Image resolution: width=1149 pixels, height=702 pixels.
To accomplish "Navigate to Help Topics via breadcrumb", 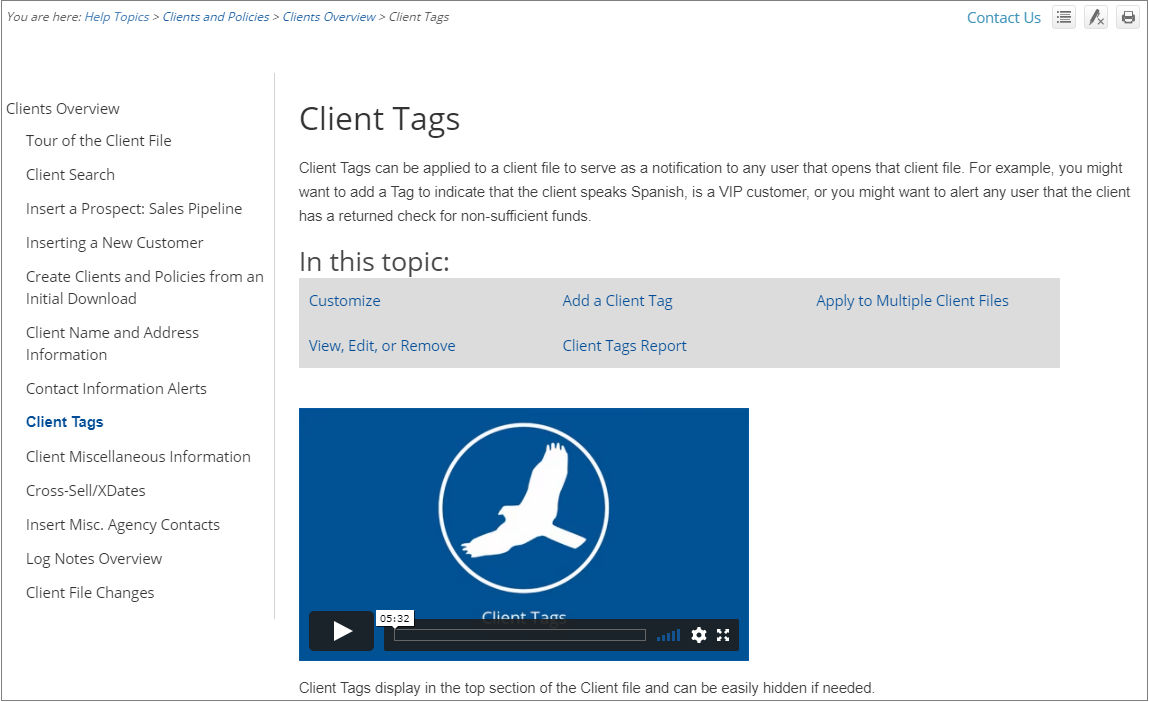I will pos(116,16).
